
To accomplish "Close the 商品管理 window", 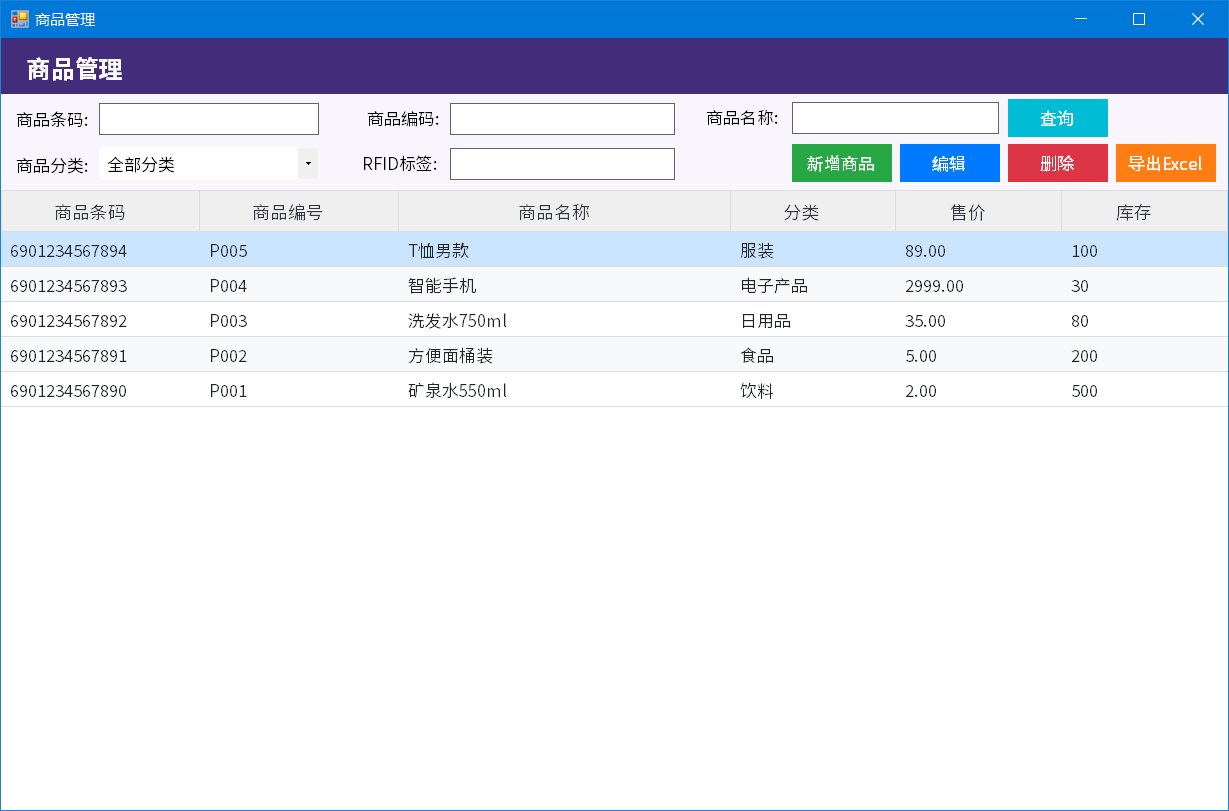I will pos(1197,19).
